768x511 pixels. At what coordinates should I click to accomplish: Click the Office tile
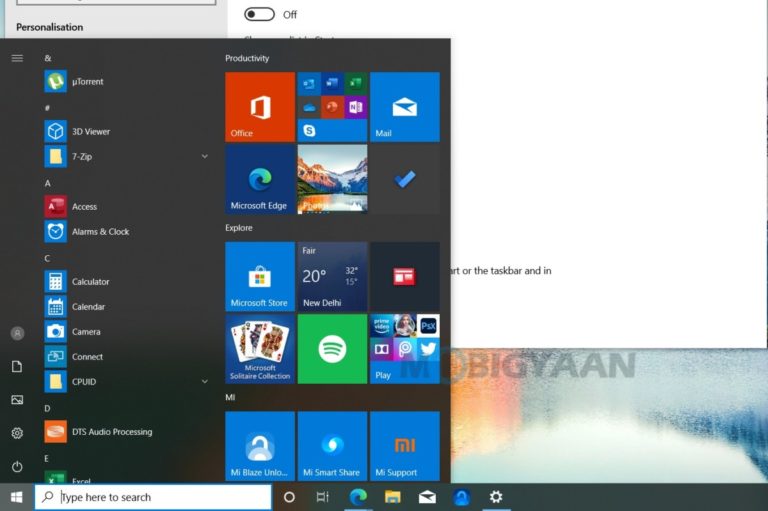pos(260,107)
